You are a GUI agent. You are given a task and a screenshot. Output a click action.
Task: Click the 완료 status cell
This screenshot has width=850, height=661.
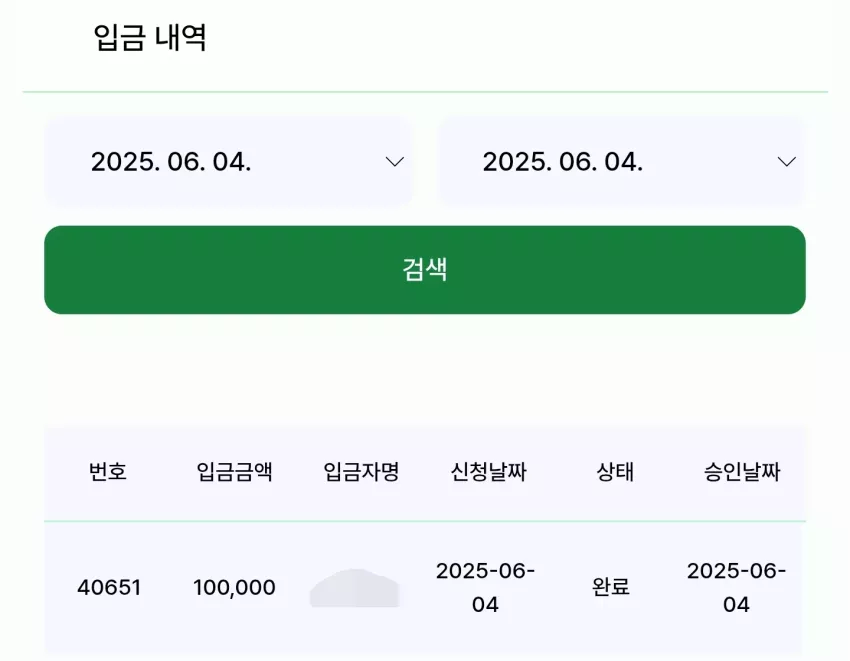pos(611,587)
